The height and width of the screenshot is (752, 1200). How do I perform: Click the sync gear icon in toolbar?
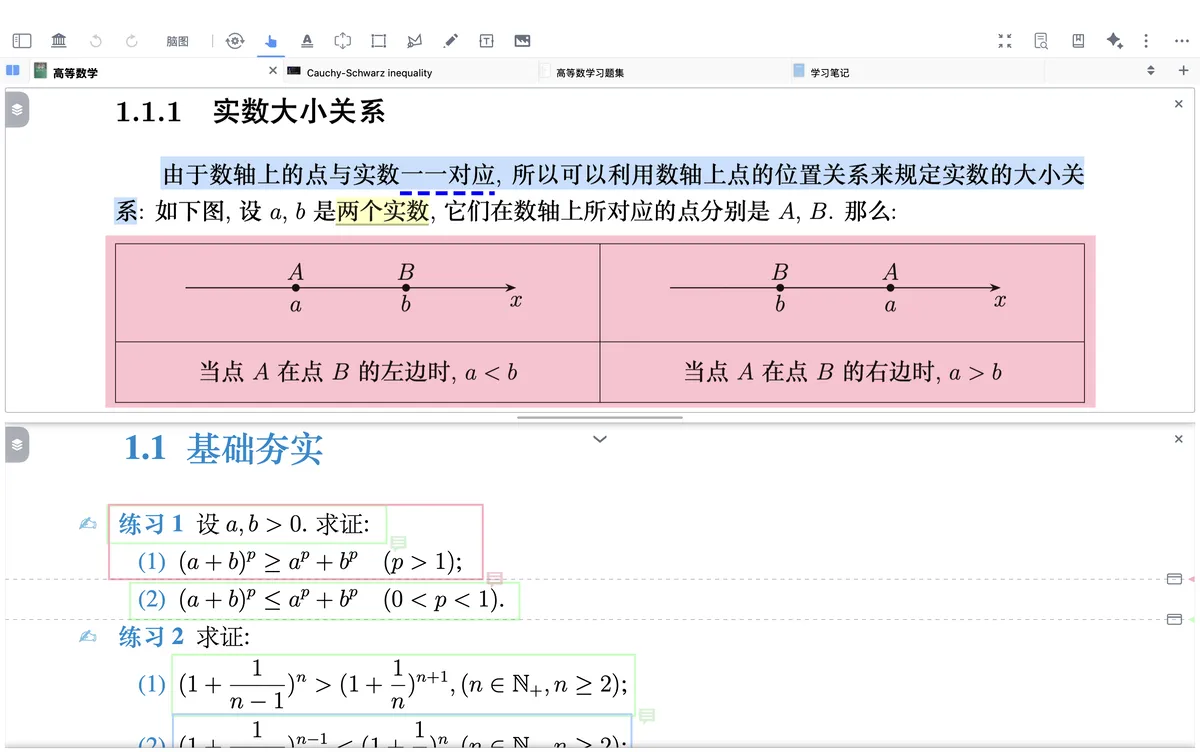[235, 41]
